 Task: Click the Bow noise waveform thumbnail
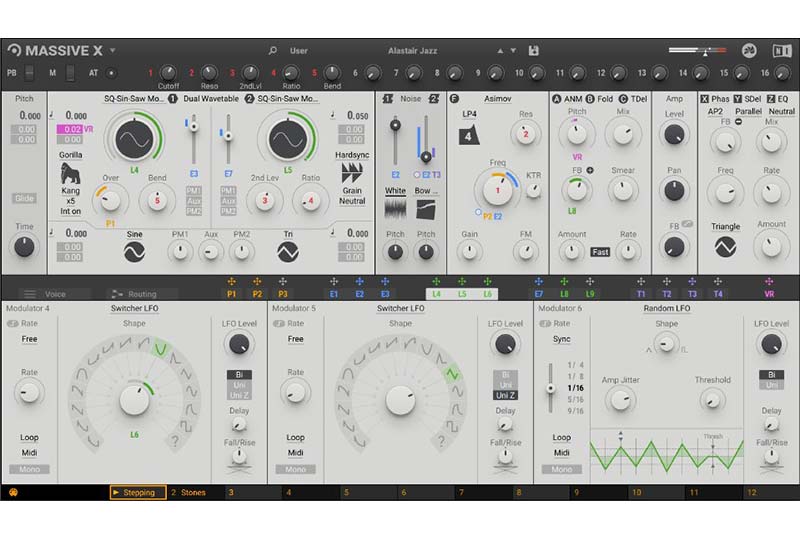click(x=426, y=209)
